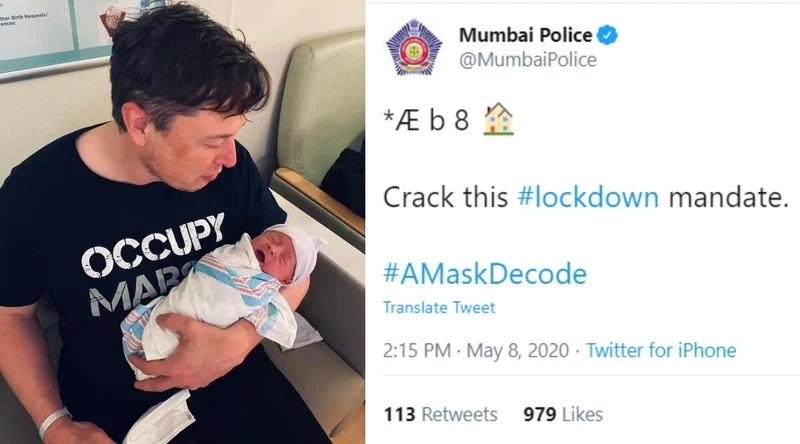Click the OCCUPY MARS shirt text
The width and height of the screenshot is (800, 444).
coord(153,263)
